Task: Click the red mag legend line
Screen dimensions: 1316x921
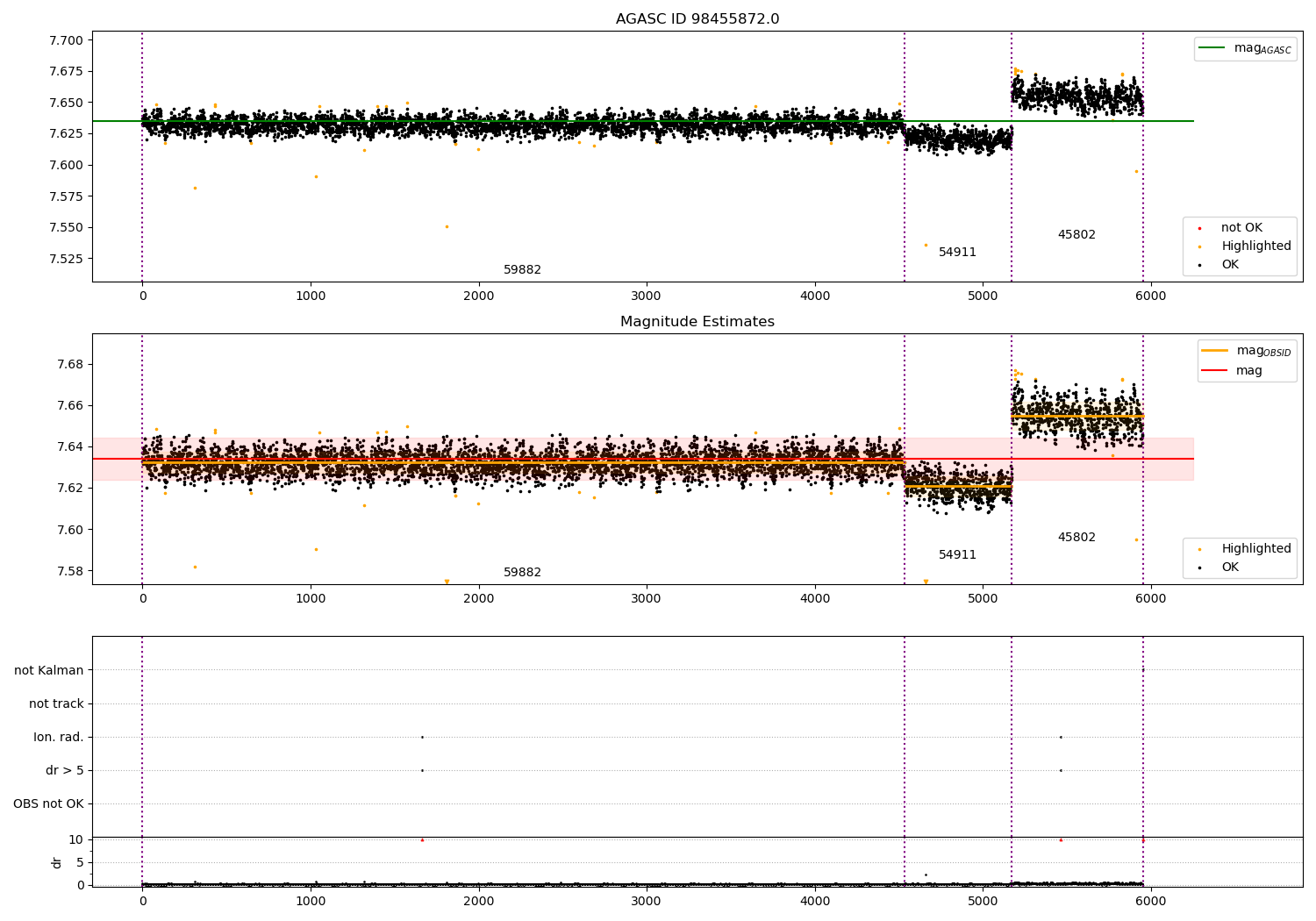Action: (x=1215, y=371)
